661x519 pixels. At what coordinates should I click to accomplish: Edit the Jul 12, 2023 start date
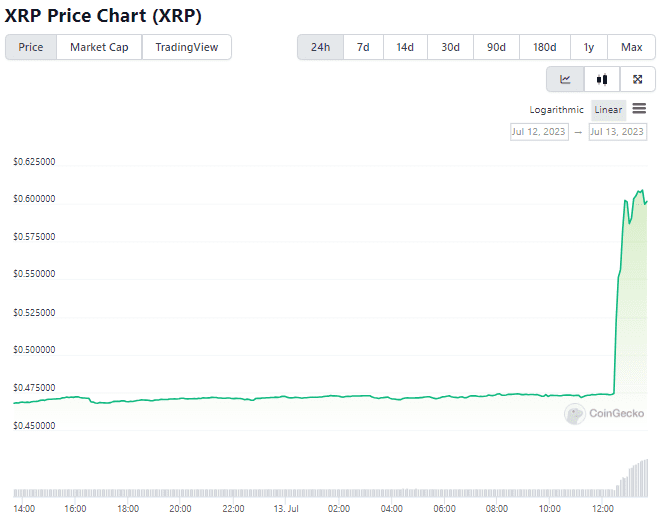[539, 132]
